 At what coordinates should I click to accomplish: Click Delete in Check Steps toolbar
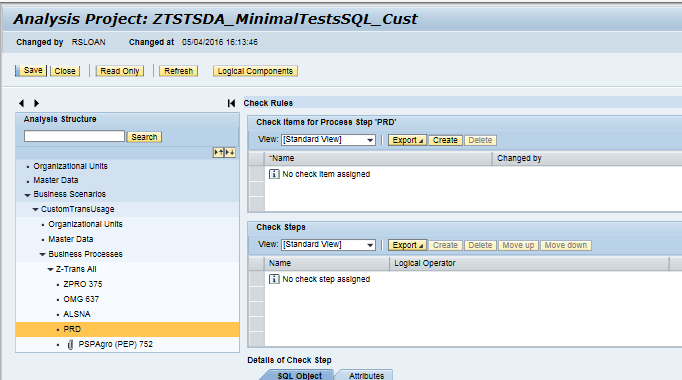(x=480, y=245)
